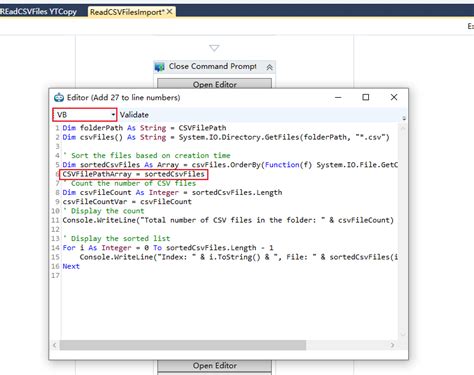
Task: Click the right arrow of horizontal scrollbar
Action: tap(392, 345)
